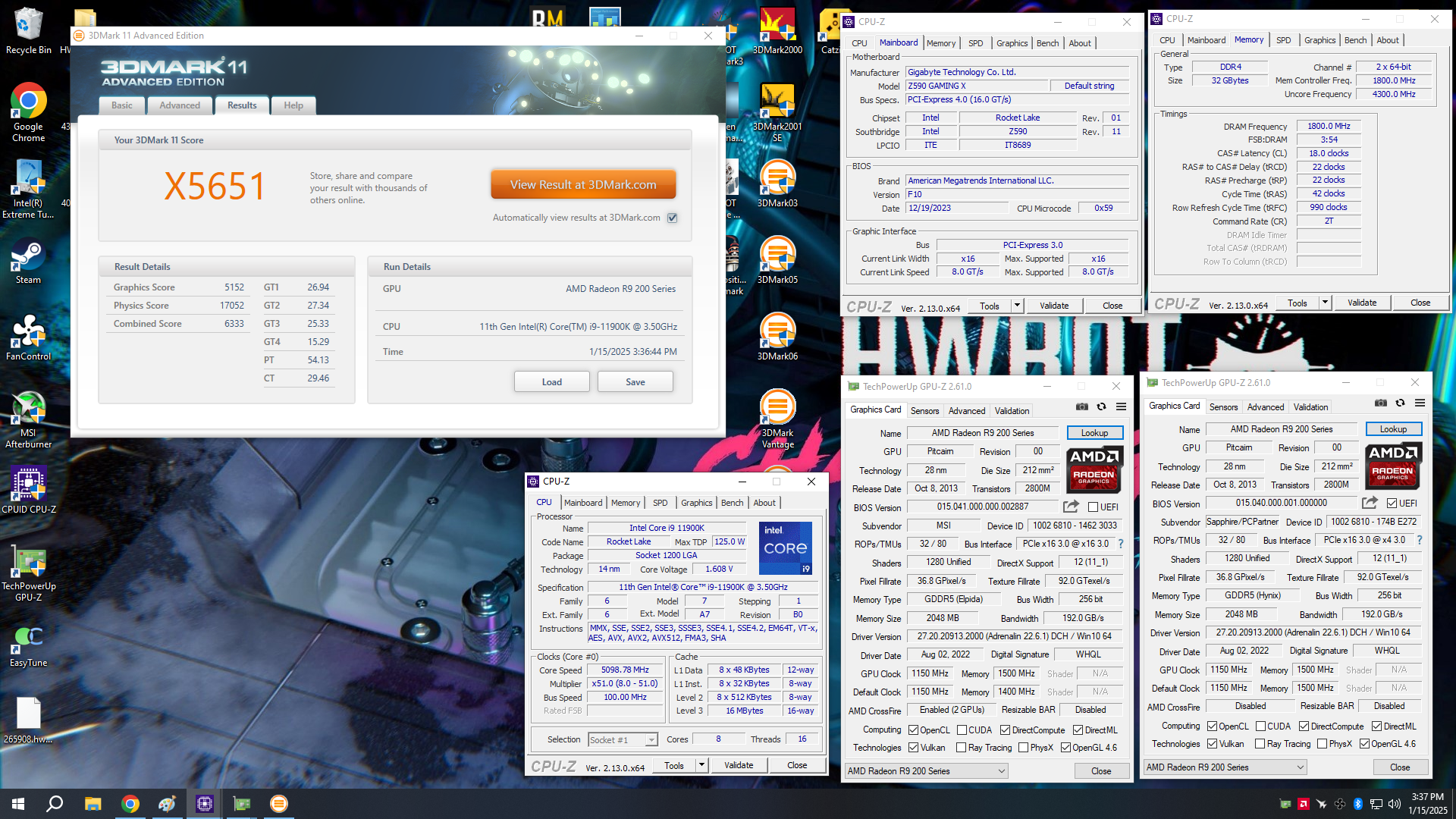The image size is (1456, 819).
Task: Open Socket #1 selection dropdown
Action: (623, 739)
